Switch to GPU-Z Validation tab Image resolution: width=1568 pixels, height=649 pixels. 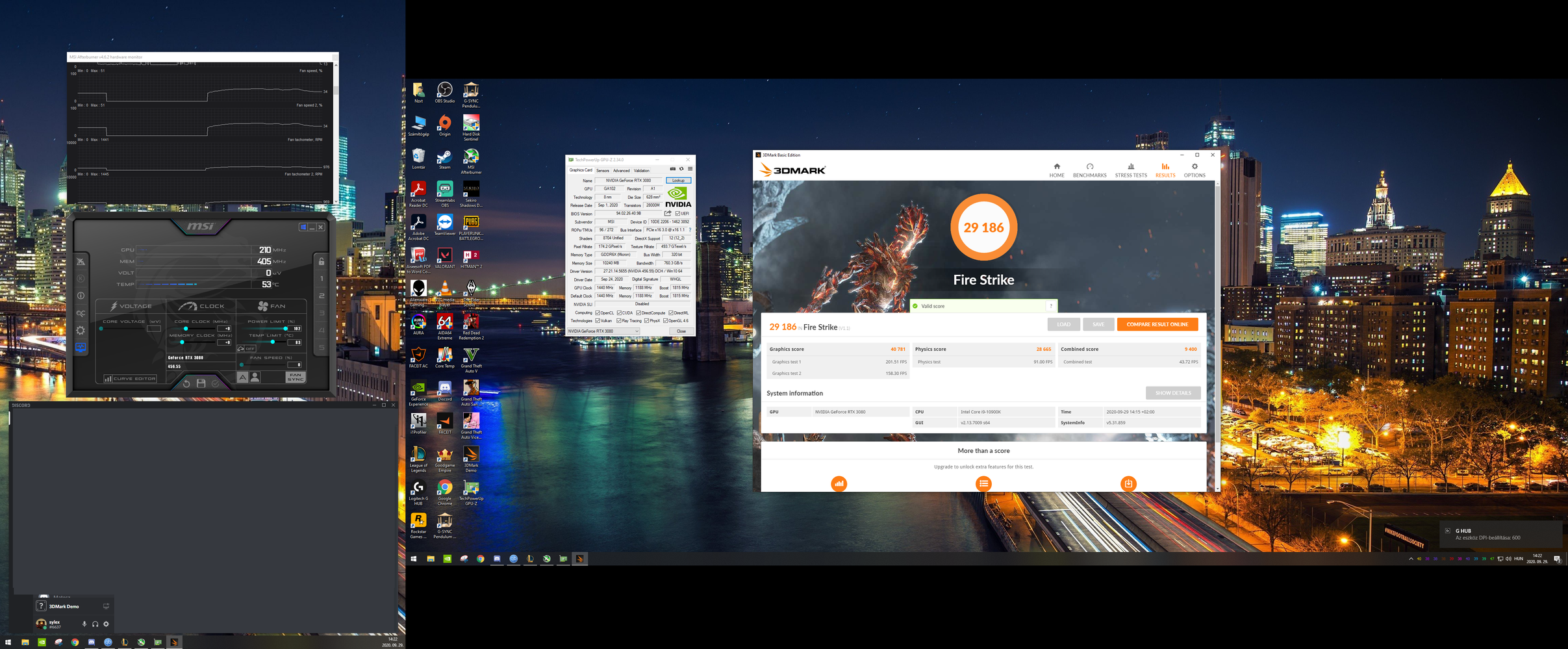[642, 171]
